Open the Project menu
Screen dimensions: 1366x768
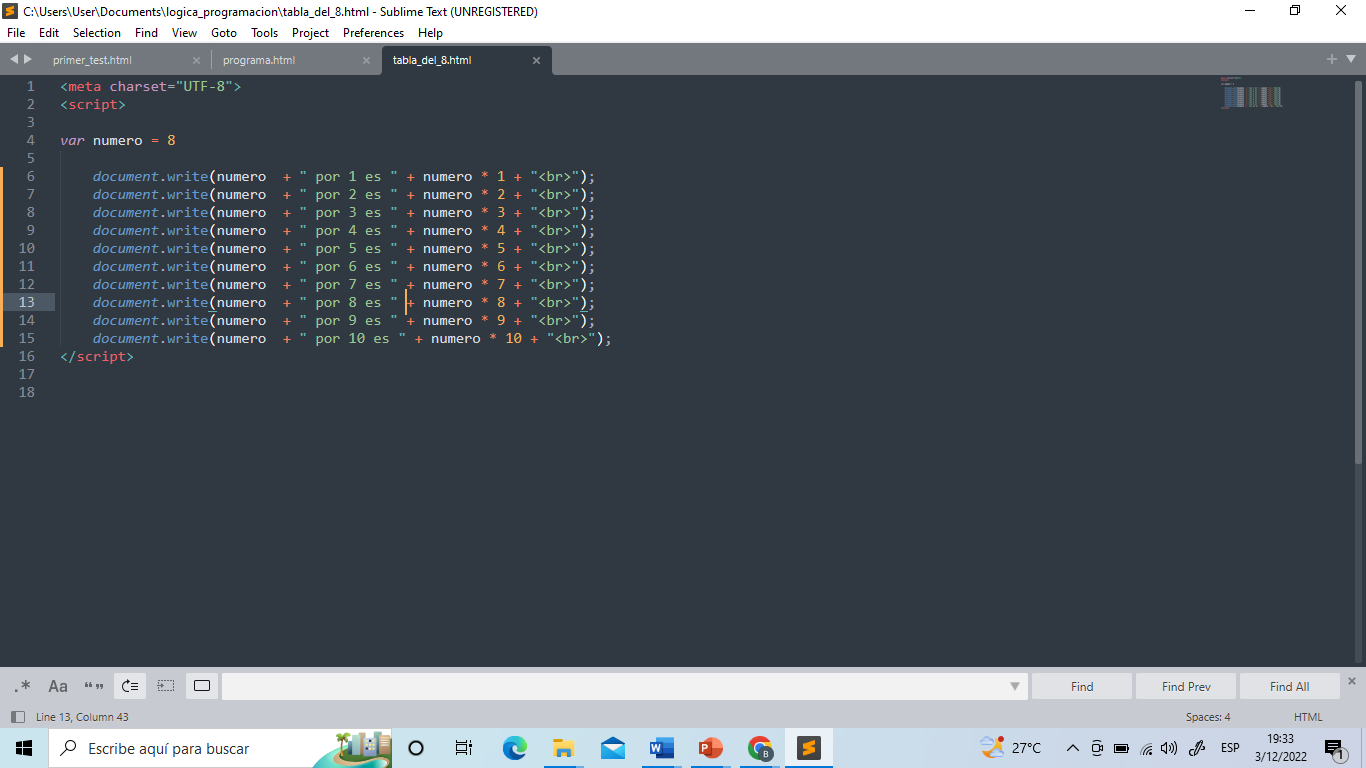tap(311, 33)
